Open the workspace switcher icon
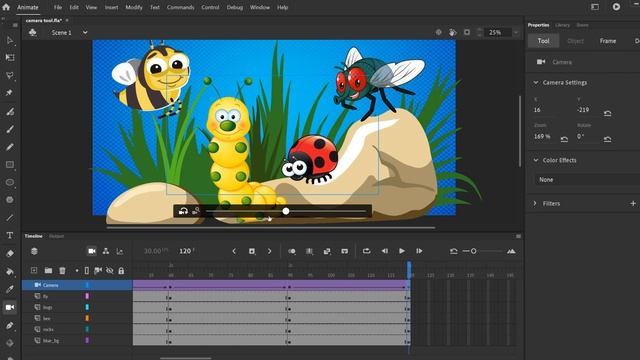 point(595,7)
